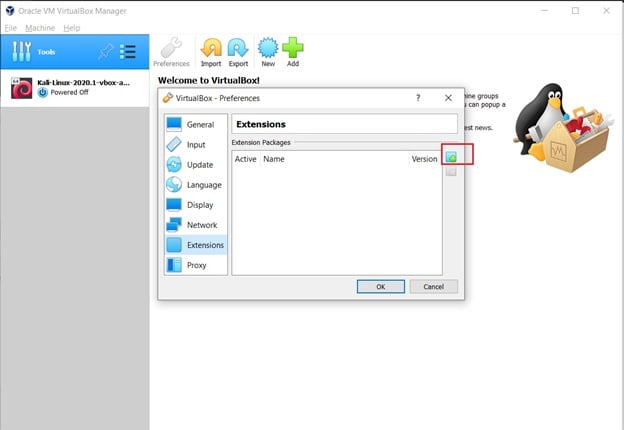This screenshot has width=624, height=430.
Task: Click the Preferences toolbar icon
Action: coord(171,52)
